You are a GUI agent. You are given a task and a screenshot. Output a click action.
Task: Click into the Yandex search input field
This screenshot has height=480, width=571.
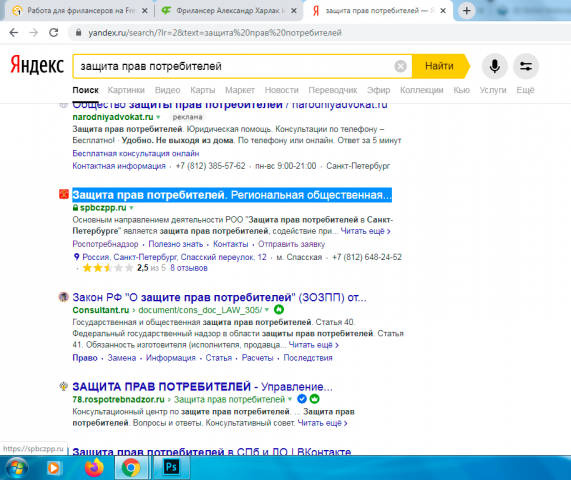click(x=233, y=66)
